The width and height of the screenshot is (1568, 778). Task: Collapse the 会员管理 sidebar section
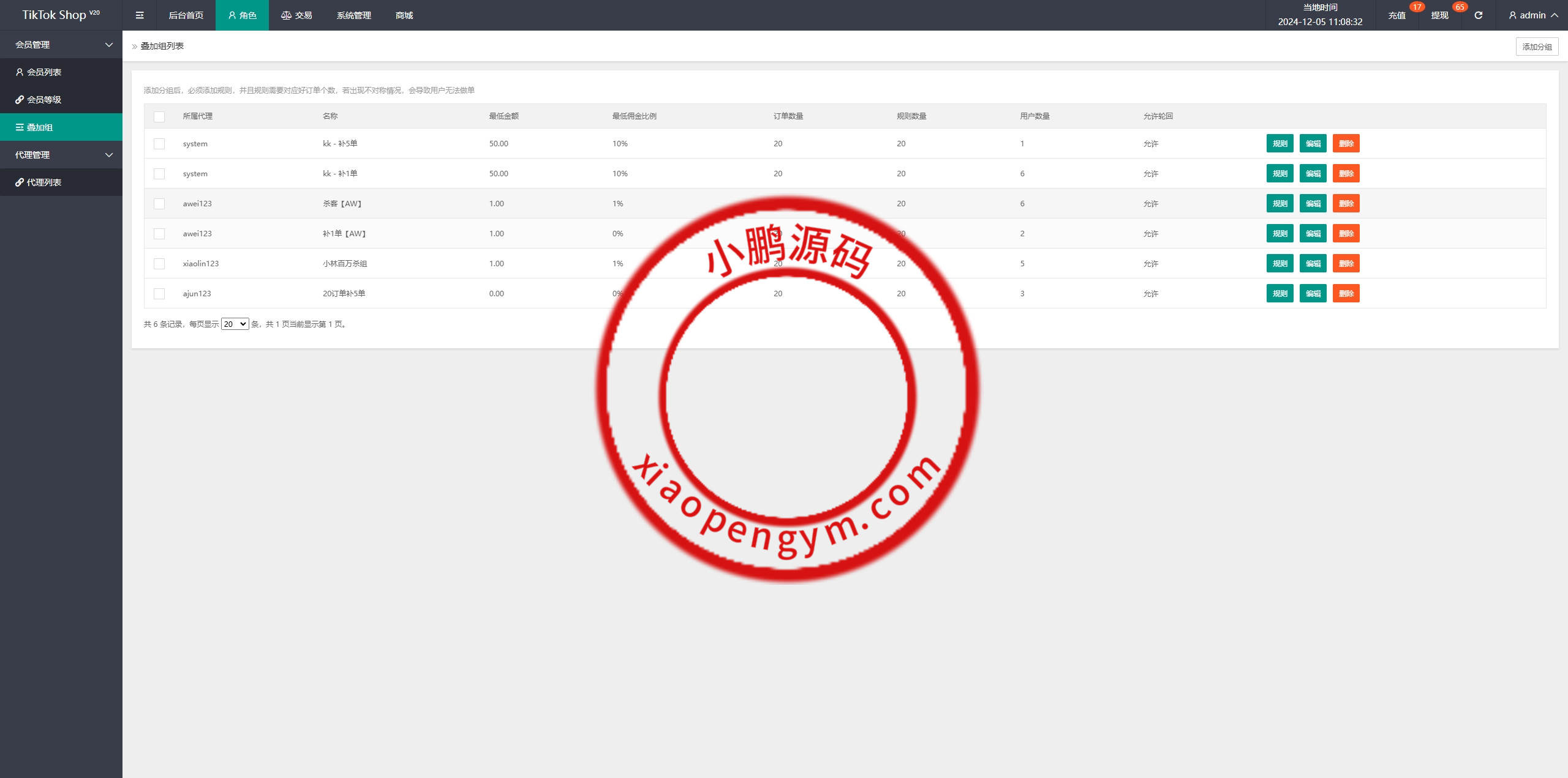point(61,45)
